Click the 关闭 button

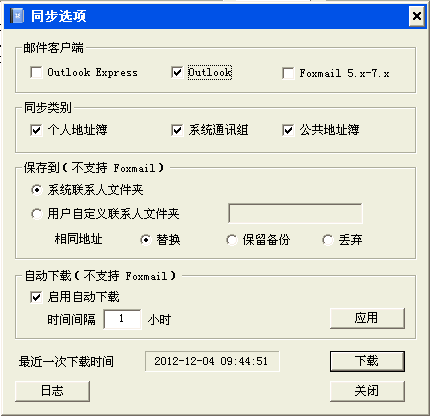click(x=367, y=391)
